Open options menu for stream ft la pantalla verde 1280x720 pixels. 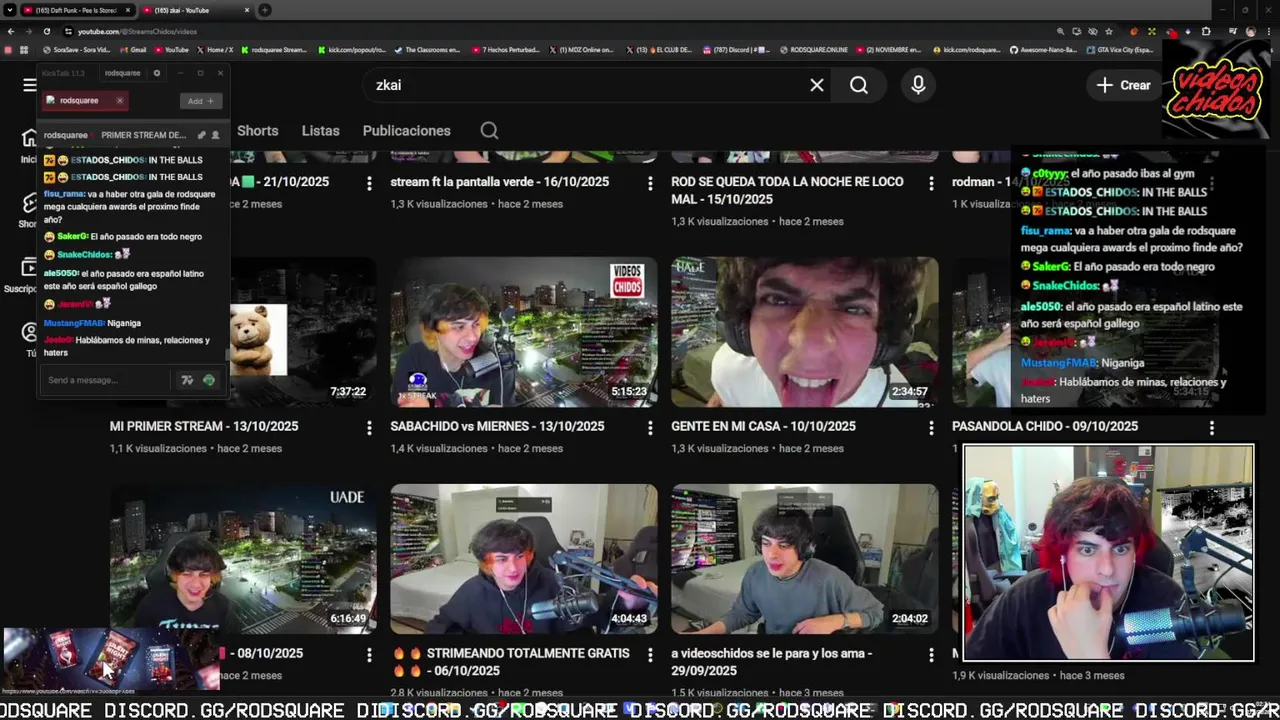[650, 183]
